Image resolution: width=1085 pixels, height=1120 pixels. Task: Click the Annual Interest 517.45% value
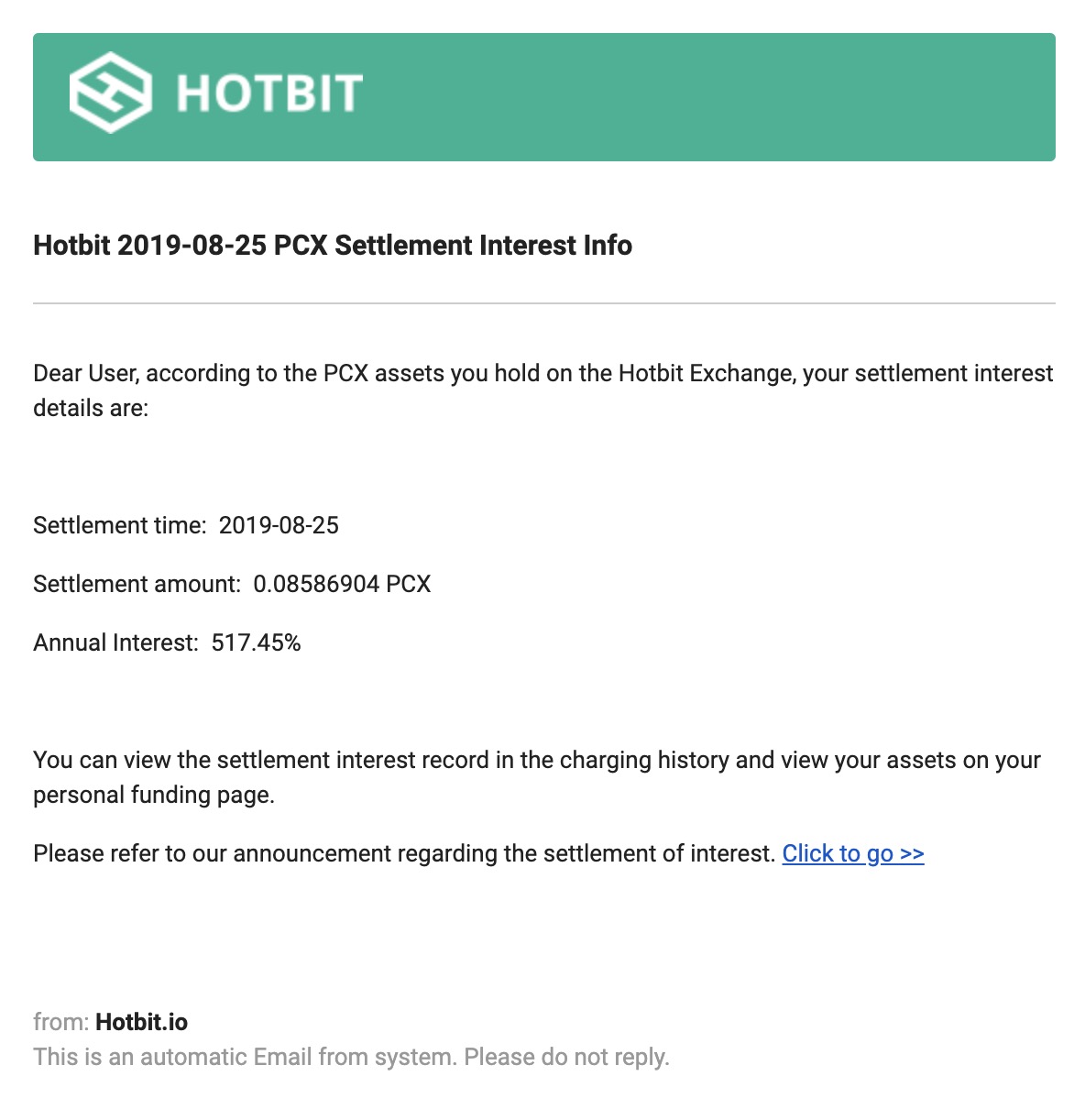[256, 642]
